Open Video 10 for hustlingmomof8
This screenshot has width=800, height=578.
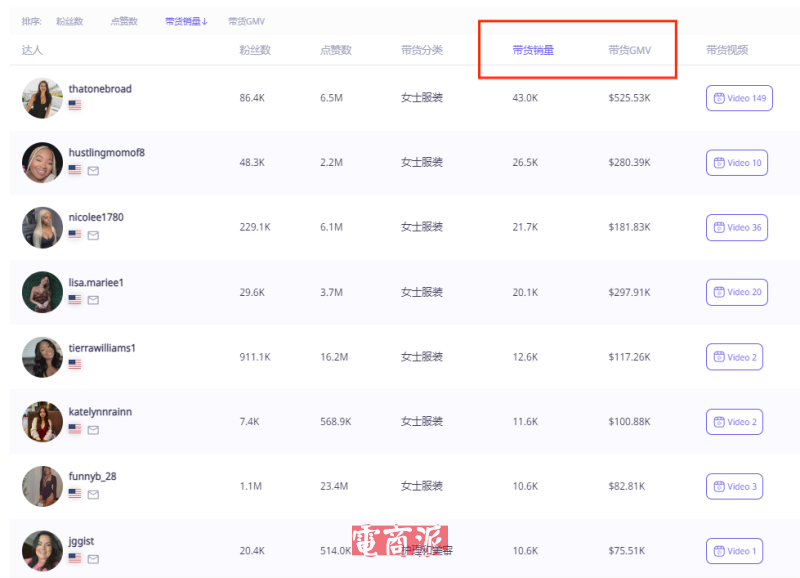(x=737, y=163)
